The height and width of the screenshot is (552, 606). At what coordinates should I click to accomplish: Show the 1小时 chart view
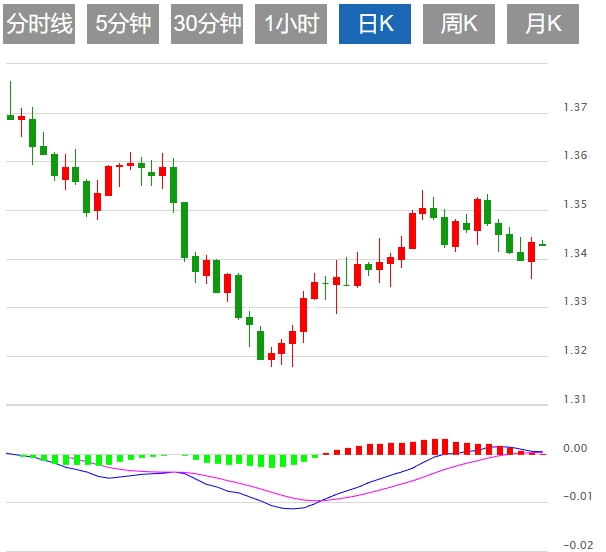click(290, 24)
